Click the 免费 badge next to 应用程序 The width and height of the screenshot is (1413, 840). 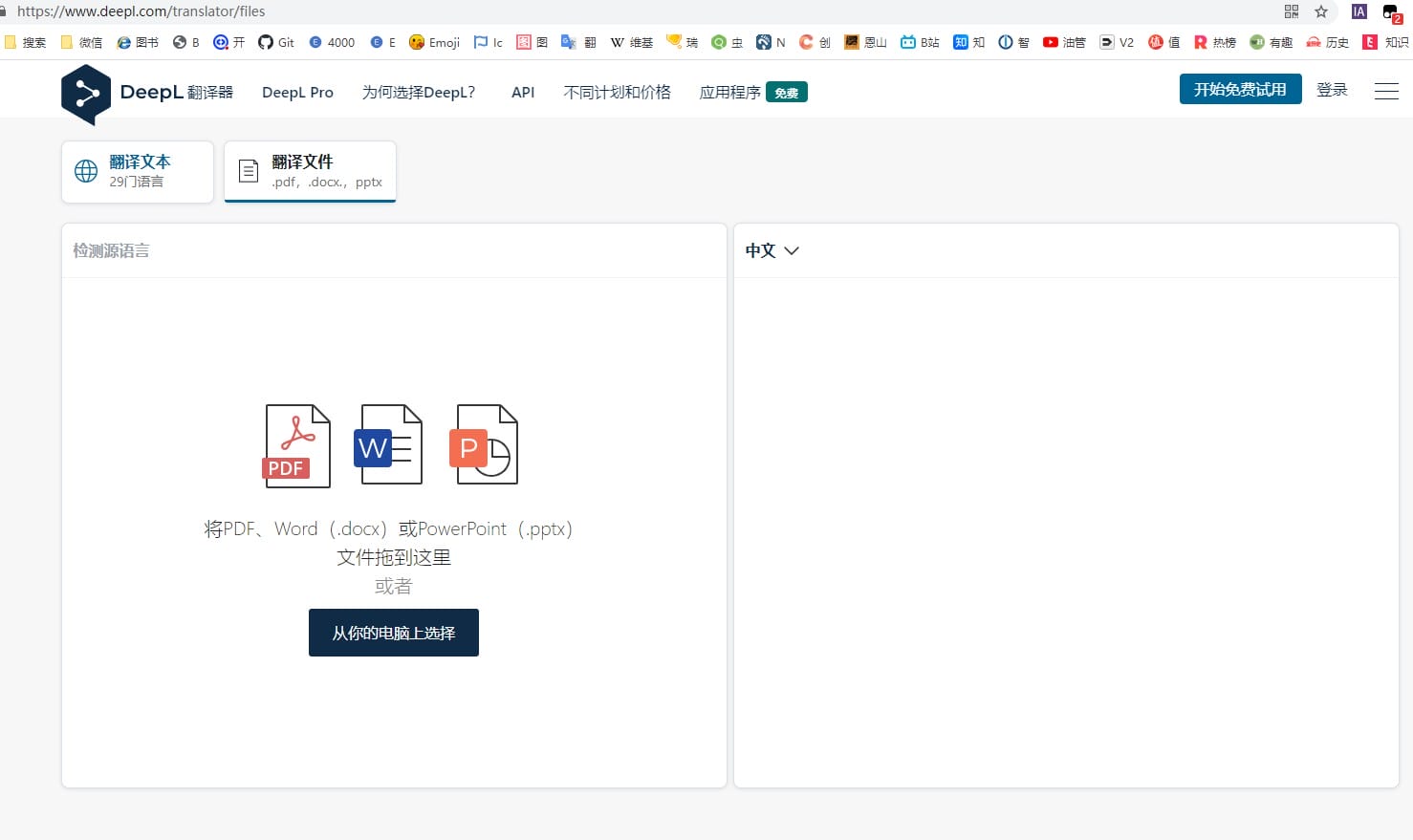pyautogui.click(x=787, y=92)
